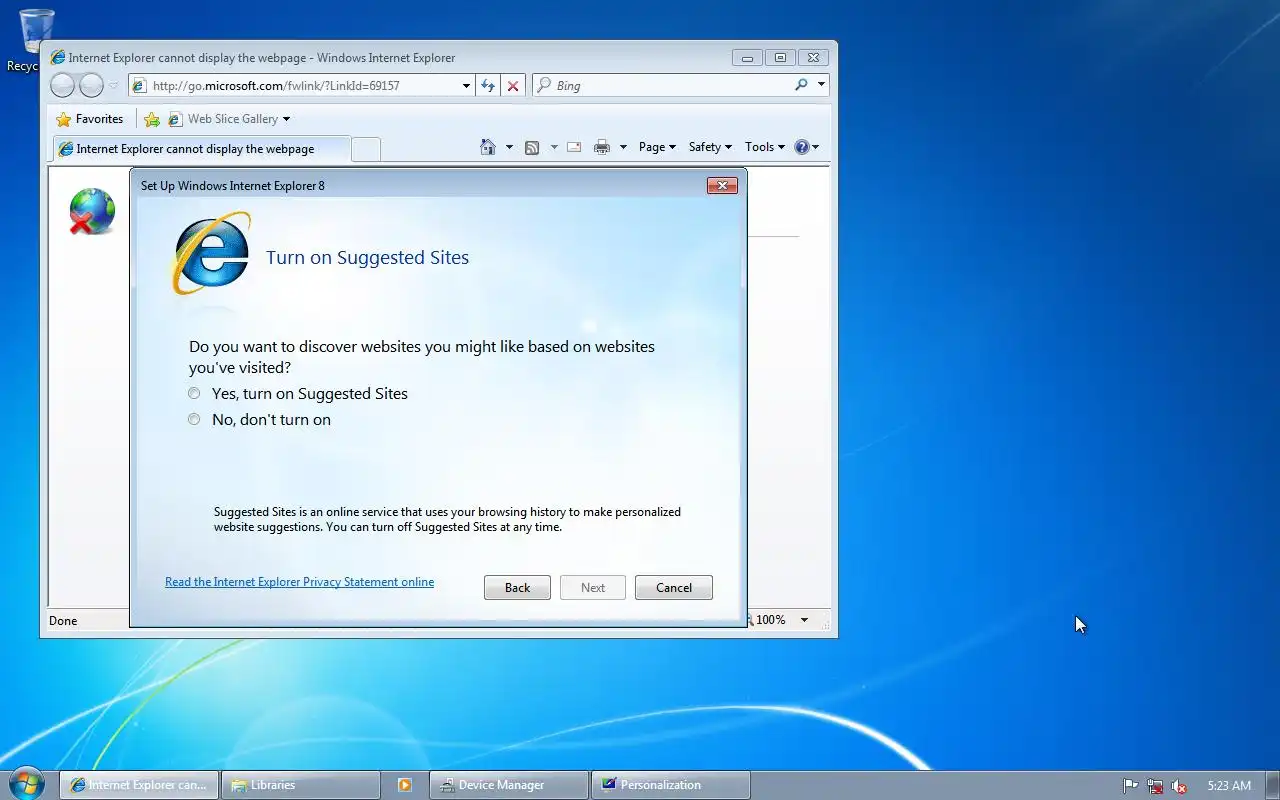Click the Back button in setup dialog
This screenshot has width=1280, height=800.
(x=517, y=587)
